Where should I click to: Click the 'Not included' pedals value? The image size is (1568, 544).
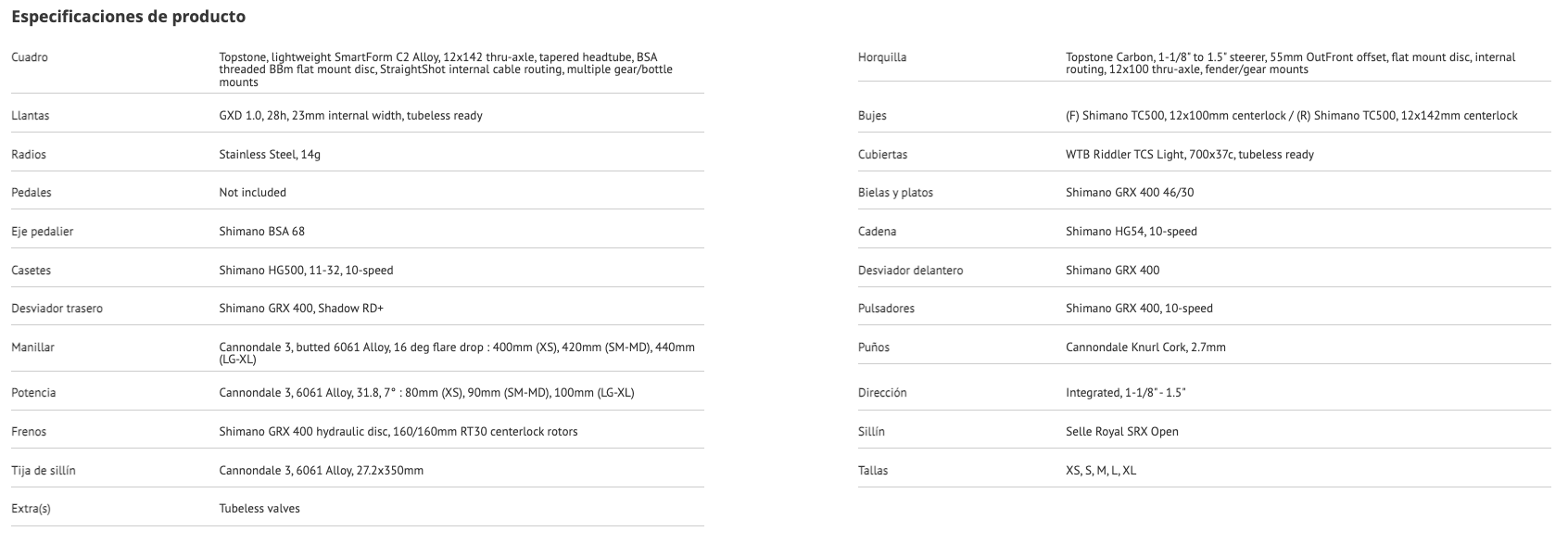pos(252,193)
